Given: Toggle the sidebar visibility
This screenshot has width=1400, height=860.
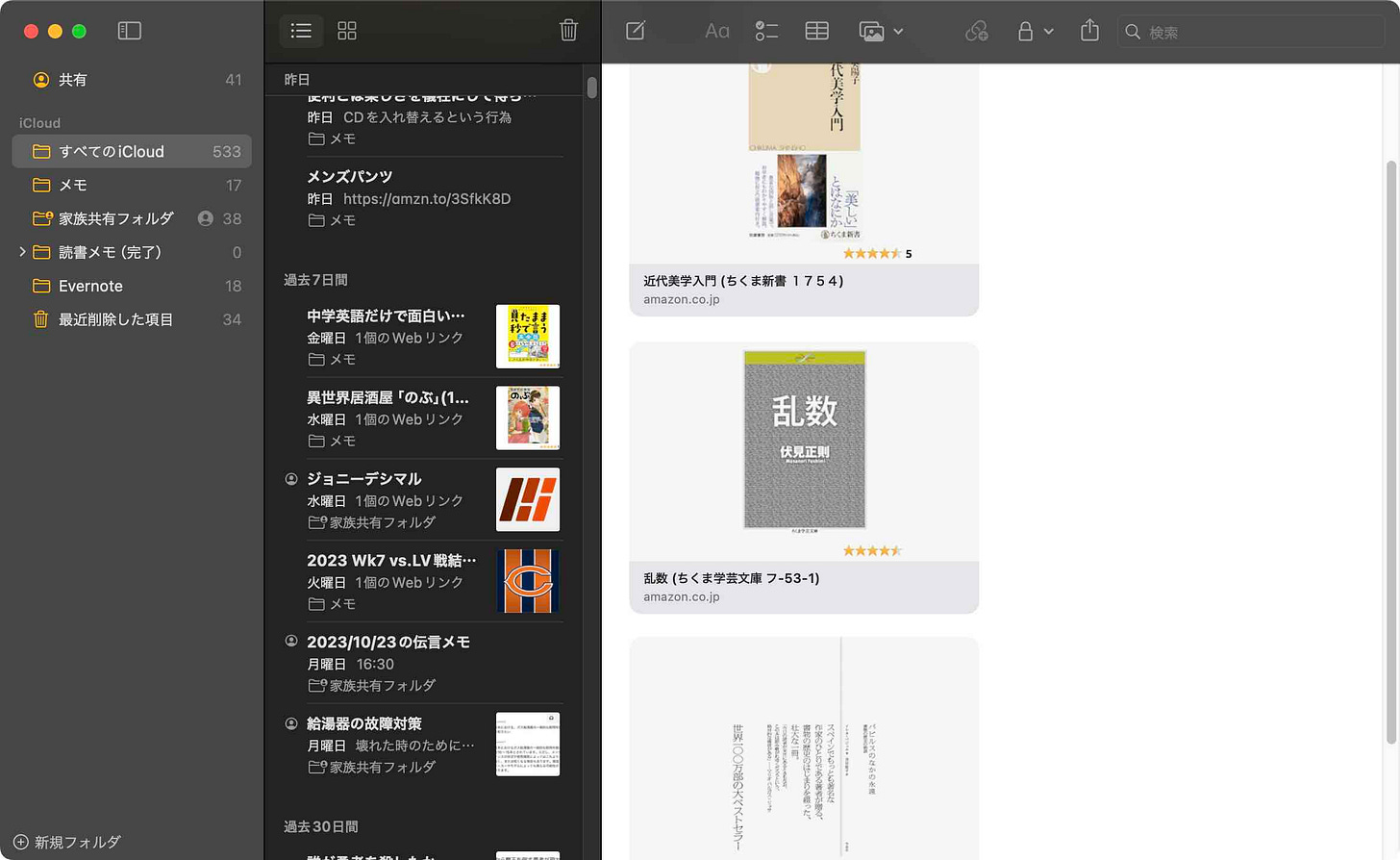Looking at the screenshot, I should point(129,31).
